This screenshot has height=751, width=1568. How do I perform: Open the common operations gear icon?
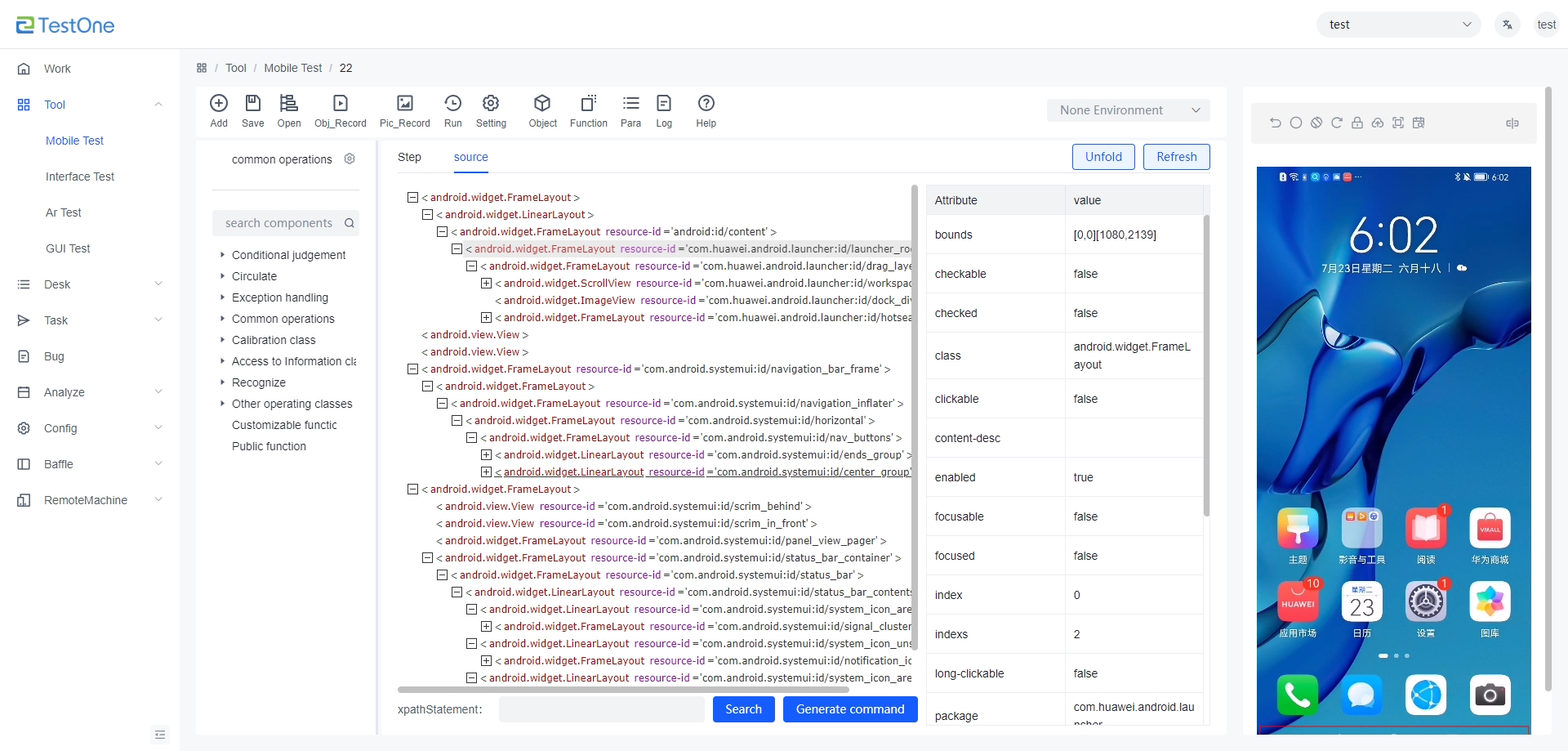pos(350,159)
